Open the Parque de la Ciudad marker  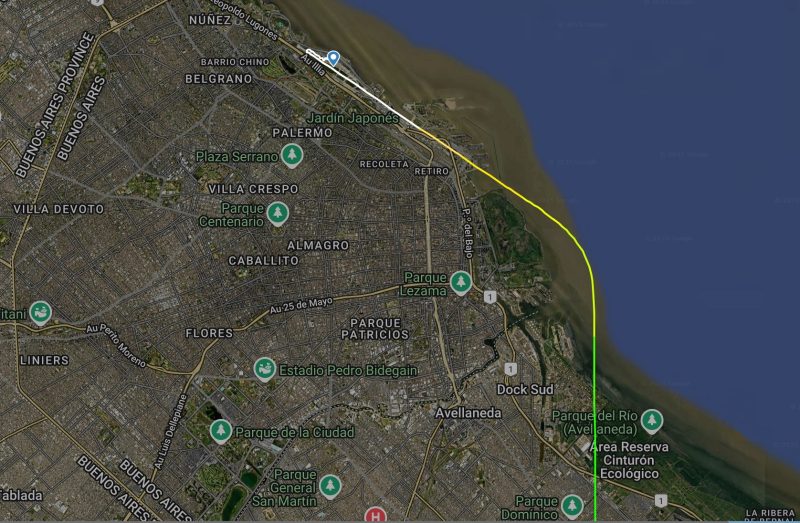point(221,432)
